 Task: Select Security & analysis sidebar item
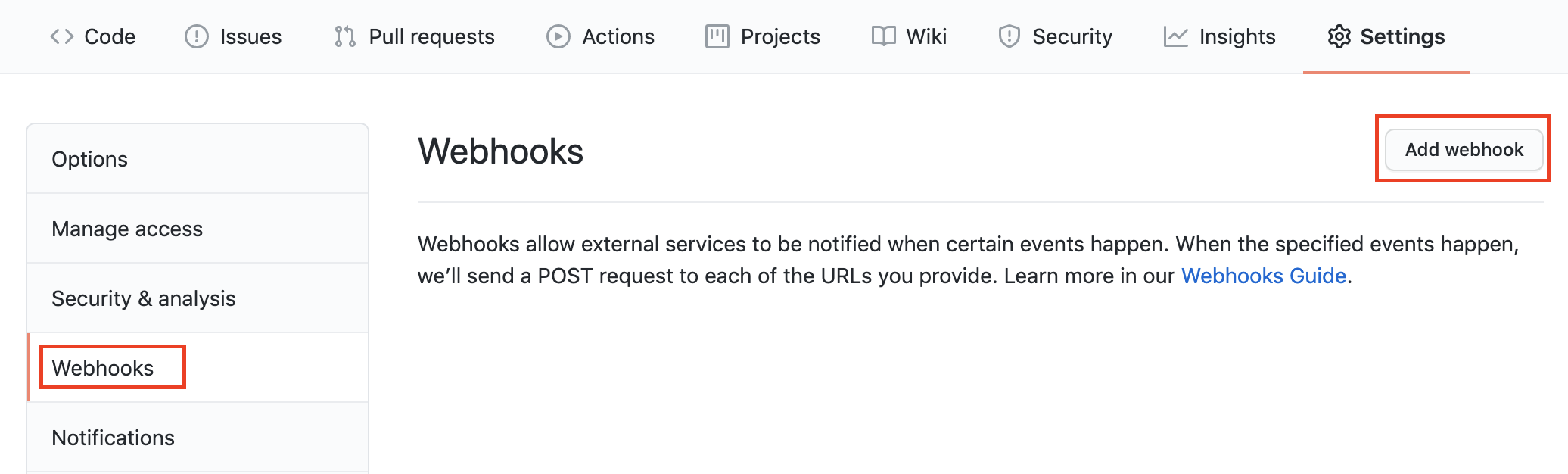pyautogui.click(x=144, y=298)
